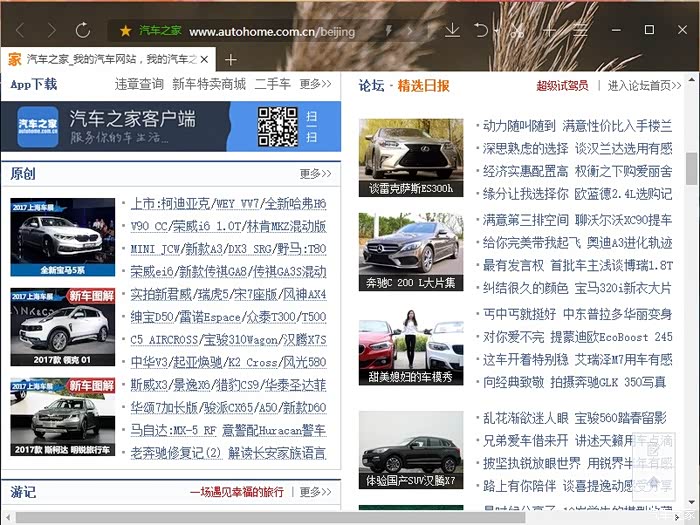The image size is (700, 525).
Task: Click the scissors screenshot tool icon
Action: click(x=517, y=31)
